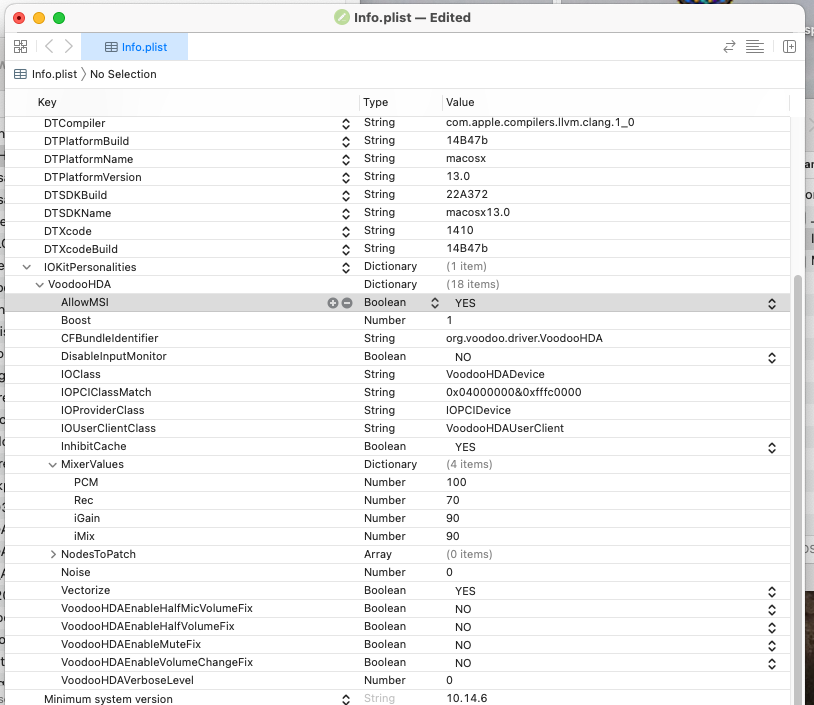Click the Info.plist table icon in the breadcrumb
Viewport: 814px width, 705px height.
click(x=20, y=74)
